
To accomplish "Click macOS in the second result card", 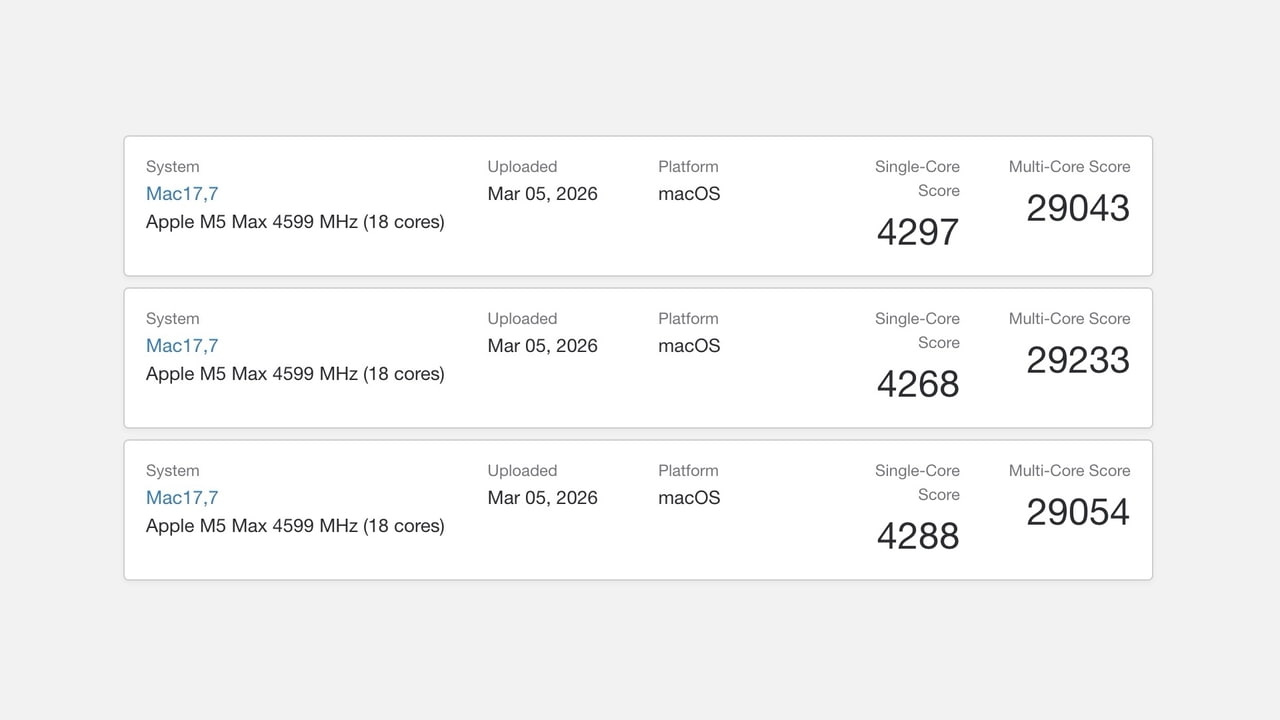I will pos(688,345).
